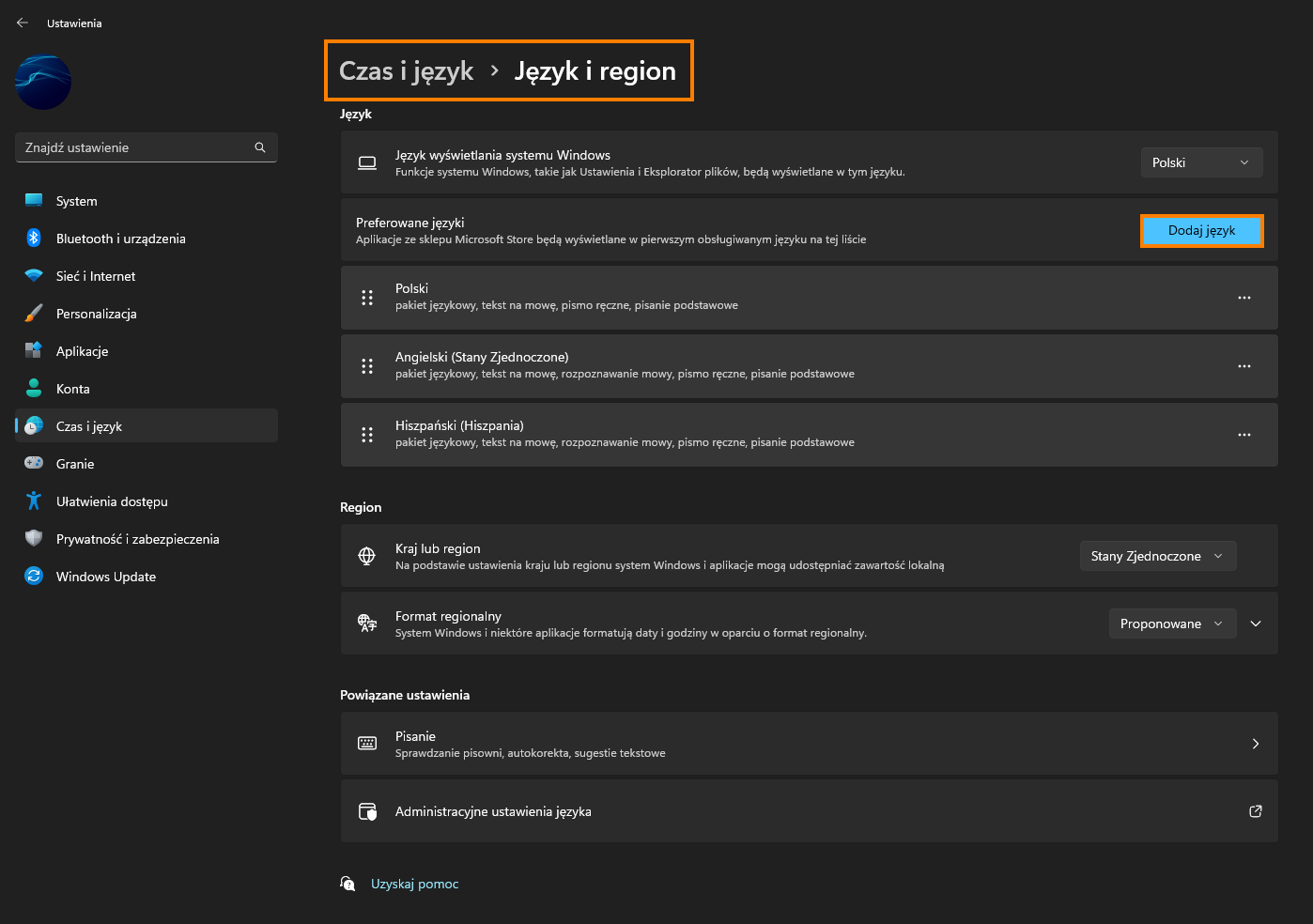Click the Konta person icon
This screenshot has height=924, width=1313.
point(34,389)
